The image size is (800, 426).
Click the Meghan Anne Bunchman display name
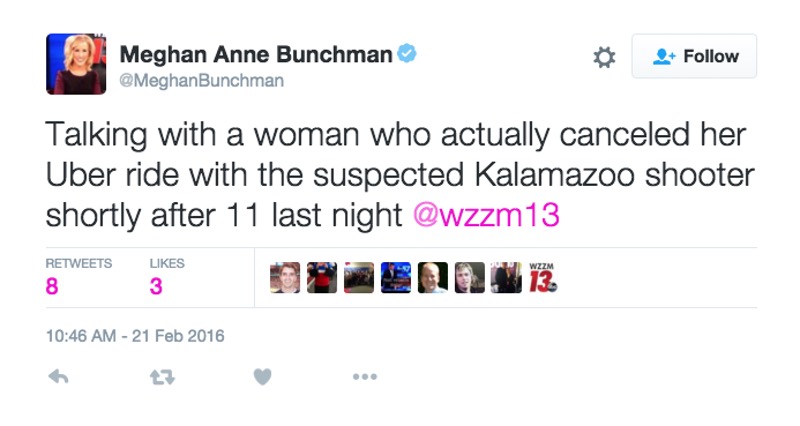(256, 55)
